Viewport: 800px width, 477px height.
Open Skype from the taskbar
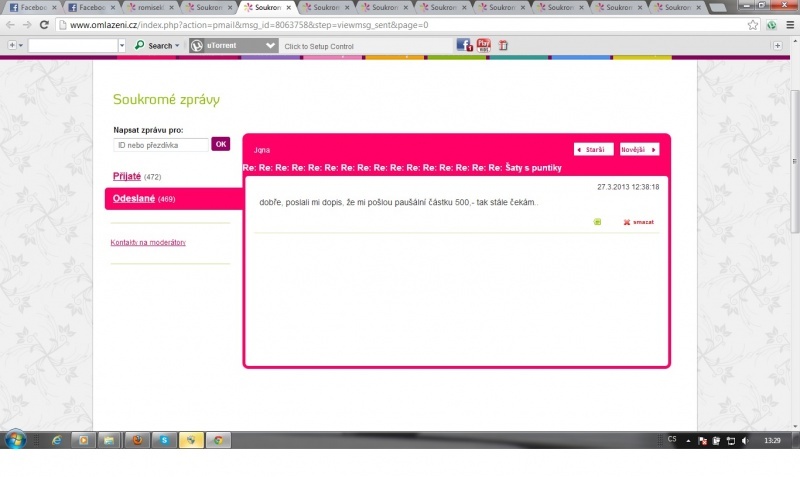(162, 440)
